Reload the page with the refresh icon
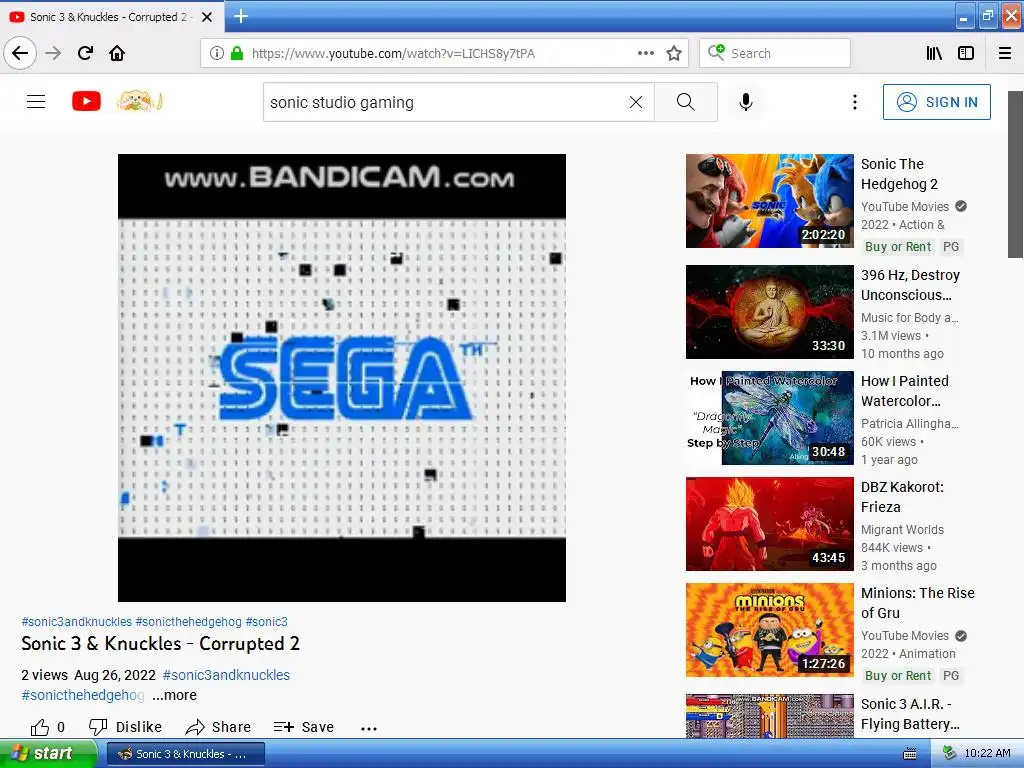 pos(85,53)
